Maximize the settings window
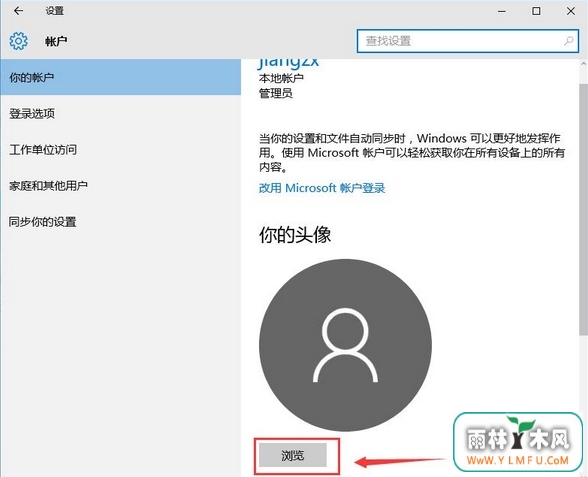The height and width of the screenshot is (477, 588). [x=536, y=11]
